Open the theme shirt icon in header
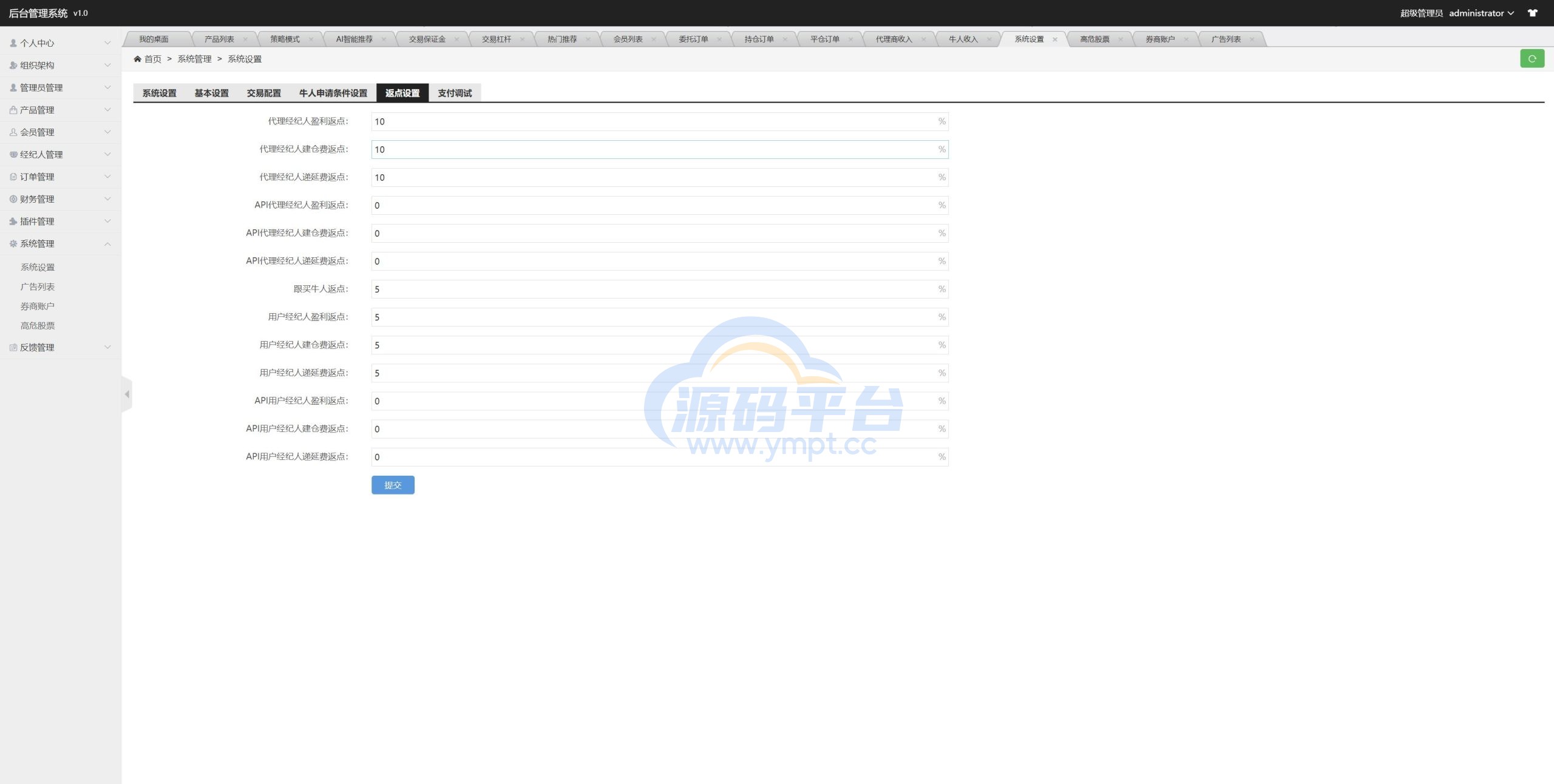This screenshot has height=784, width=1554. 1532,13
